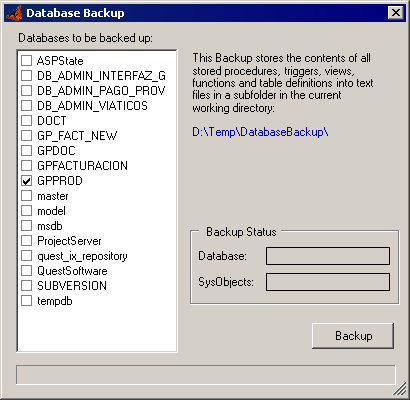Enable GP_FACT_NEW checkbox
410x400 pixels.
26,136
